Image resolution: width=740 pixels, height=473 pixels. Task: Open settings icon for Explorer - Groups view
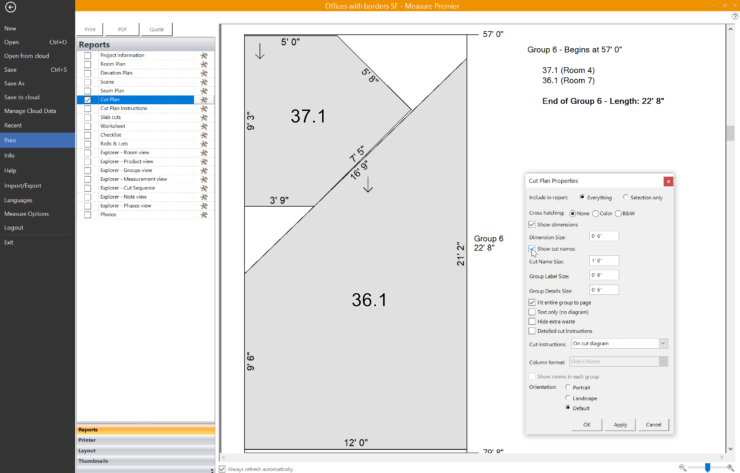[x=204, y=170]
